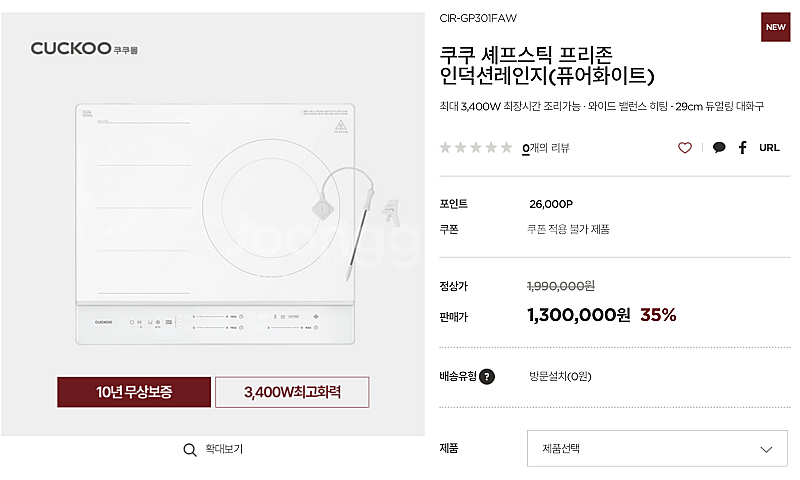This screenshot has height=480, width=800.
Task: Share via the speech bubble icon
Action: 719,148
